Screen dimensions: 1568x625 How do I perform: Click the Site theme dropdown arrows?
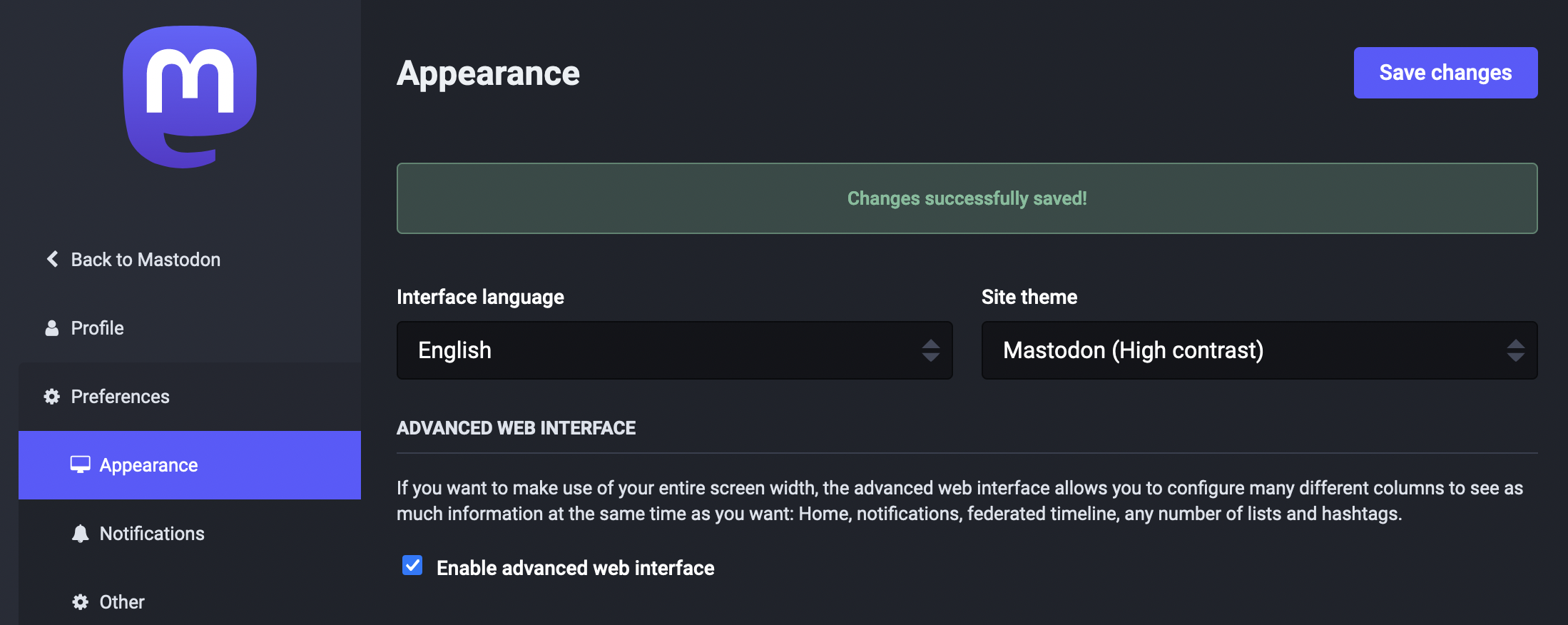pyautogui.click(x=1515, y=350)
